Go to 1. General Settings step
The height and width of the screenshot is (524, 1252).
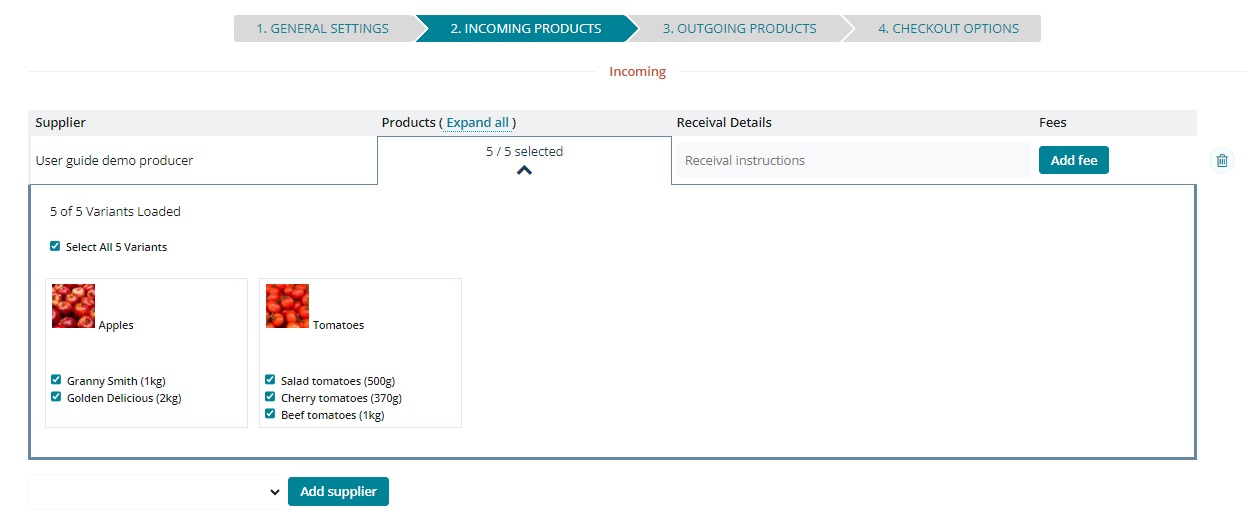pos(322,28)
